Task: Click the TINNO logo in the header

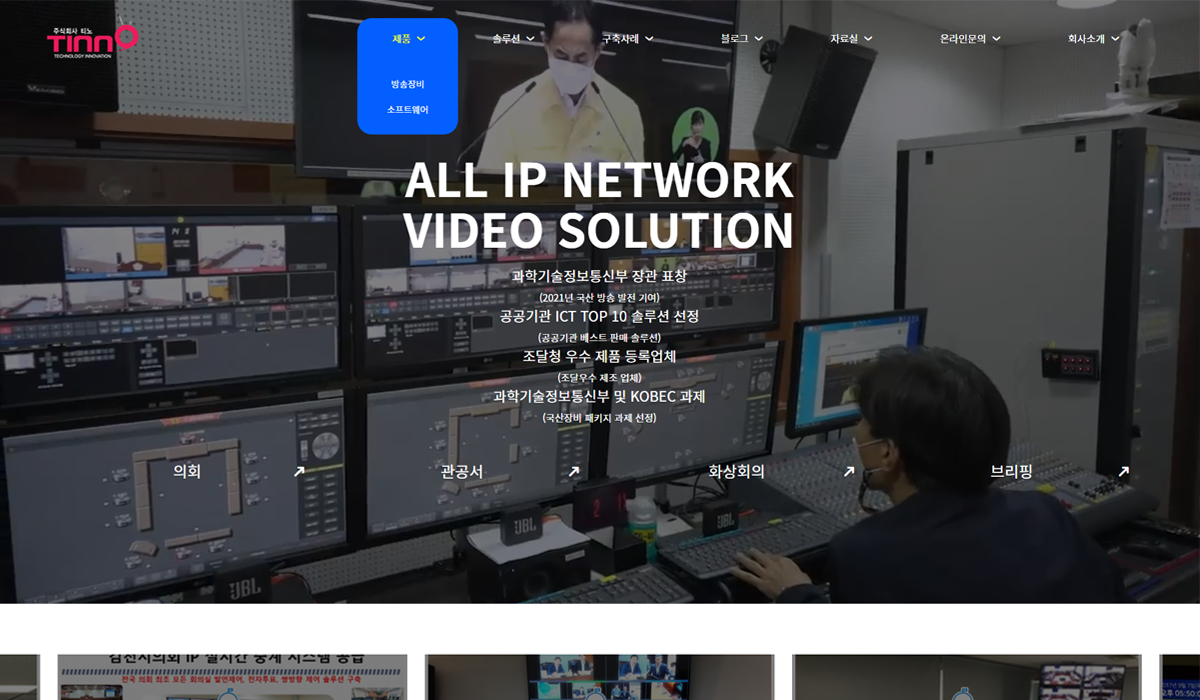Action: 92,41
